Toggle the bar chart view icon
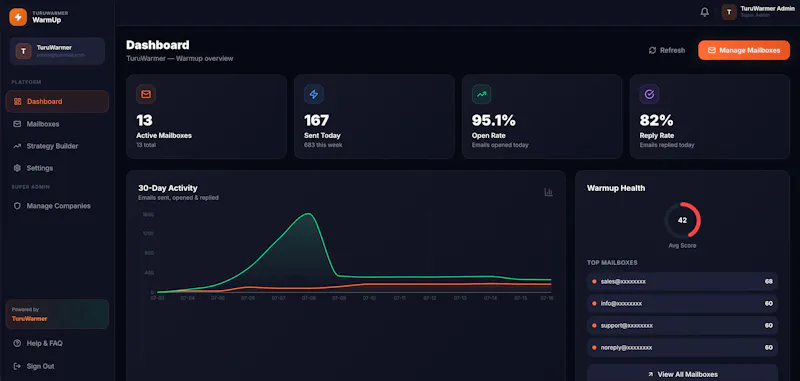800x381 pixels. click(x=548, y=192)
